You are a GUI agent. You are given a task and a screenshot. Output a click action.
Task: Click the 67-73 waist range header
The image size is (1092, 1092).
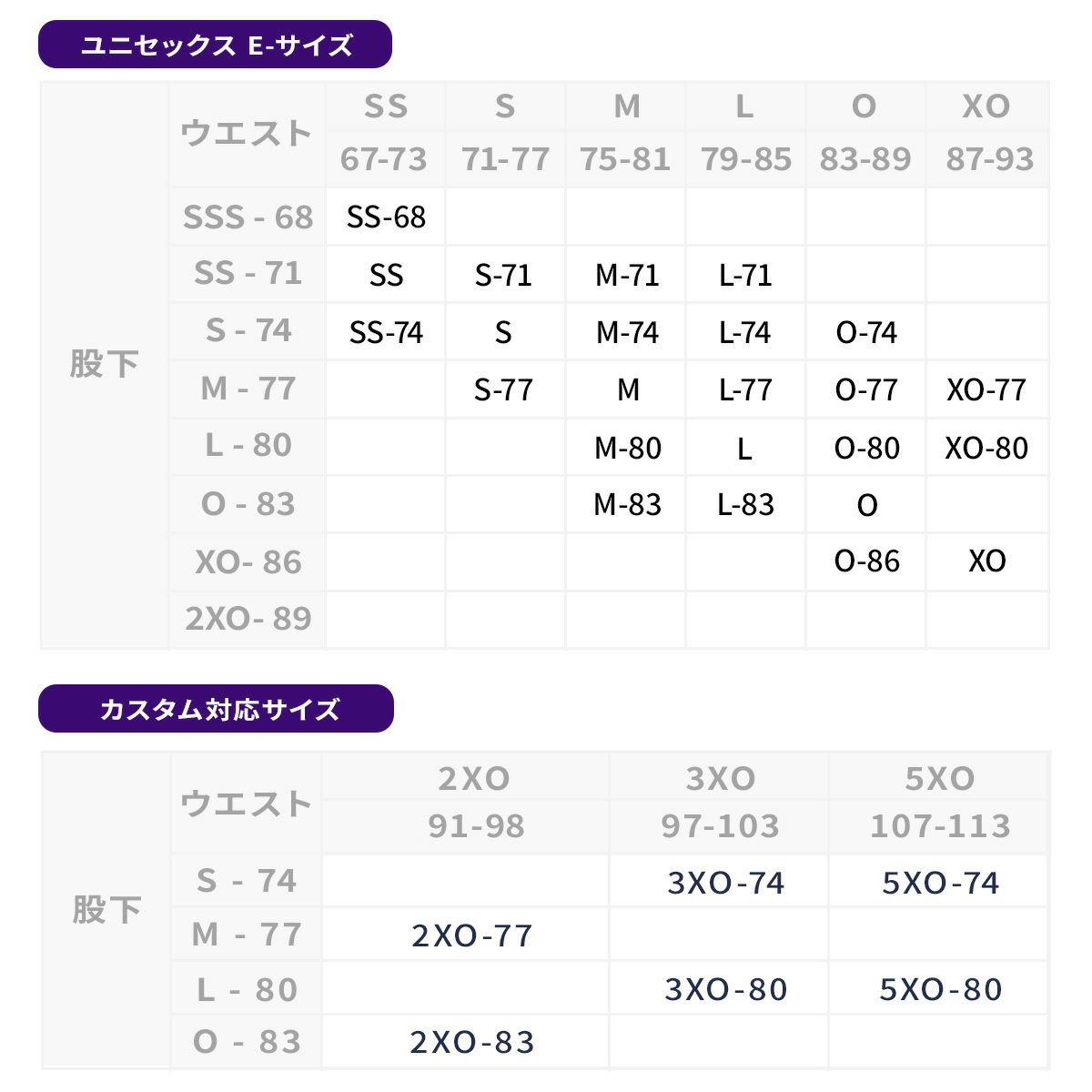coord(384,159)
